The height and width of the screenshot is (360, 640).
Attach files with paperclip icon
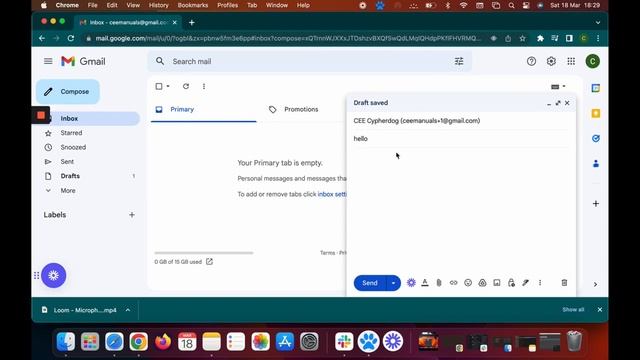[439, 282]
